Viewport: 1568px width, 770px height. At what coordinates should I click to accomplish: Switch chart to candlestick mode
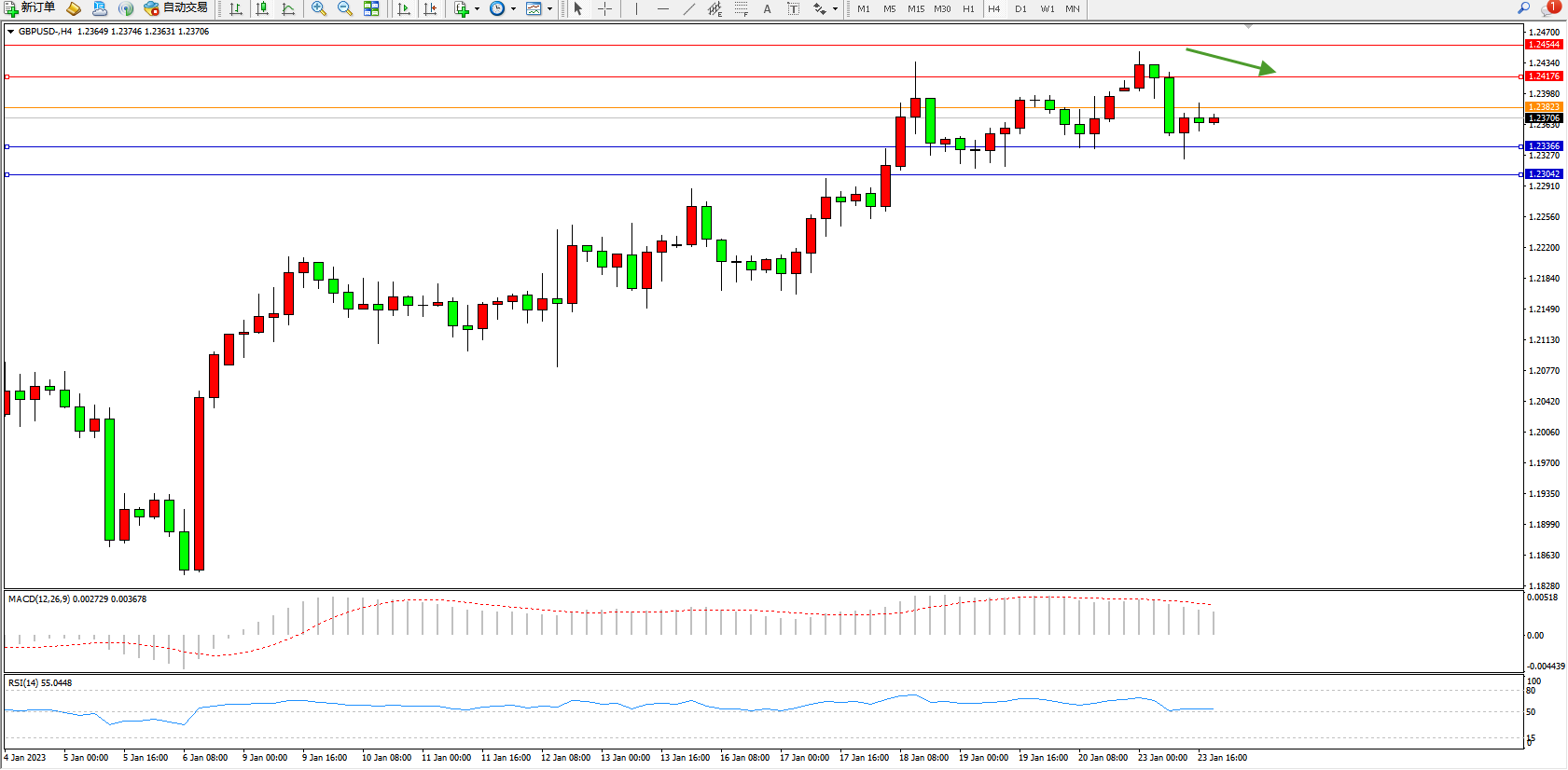262,8
